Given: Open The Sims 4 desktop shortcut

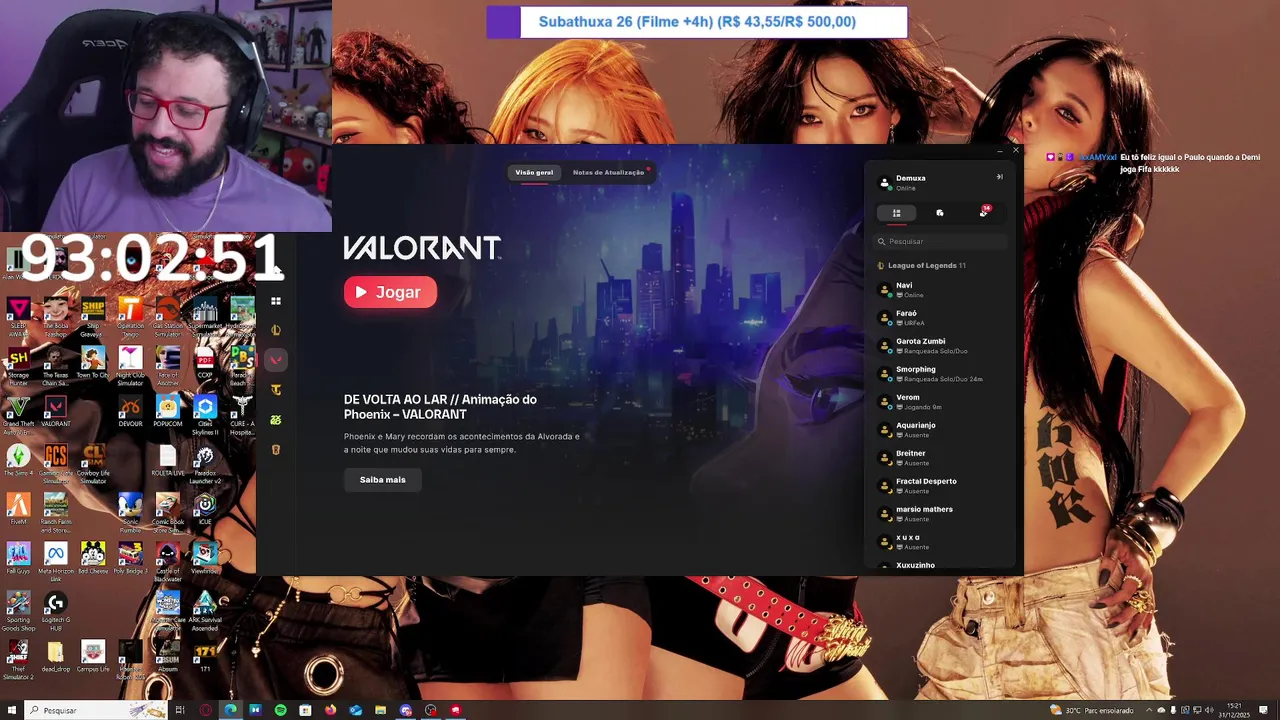Looking at the screenshot, I should pos(18,462).
